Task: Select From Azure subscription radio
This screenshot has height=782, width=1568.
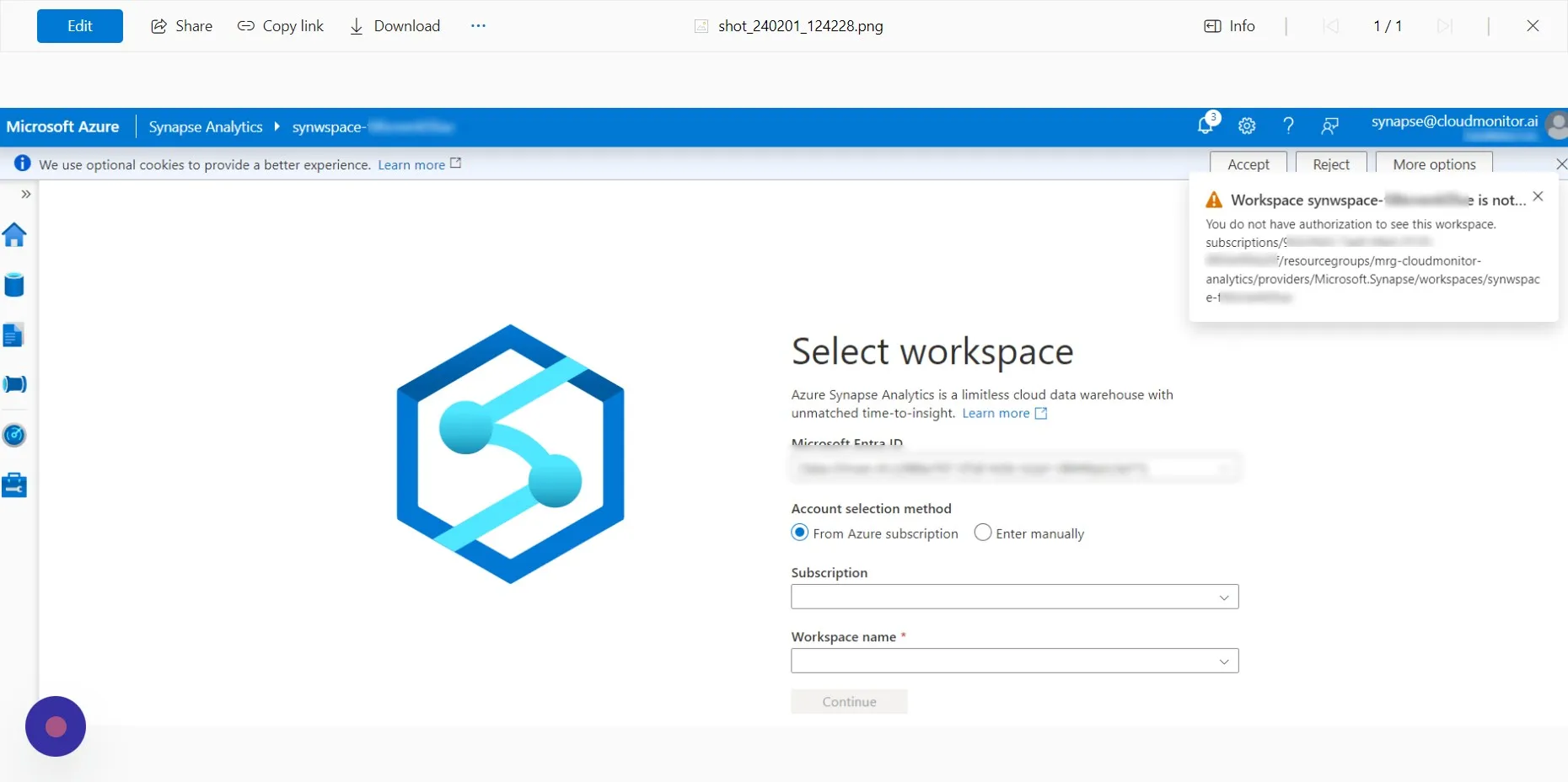Action: pyautogui.click(x=799, y=533)
